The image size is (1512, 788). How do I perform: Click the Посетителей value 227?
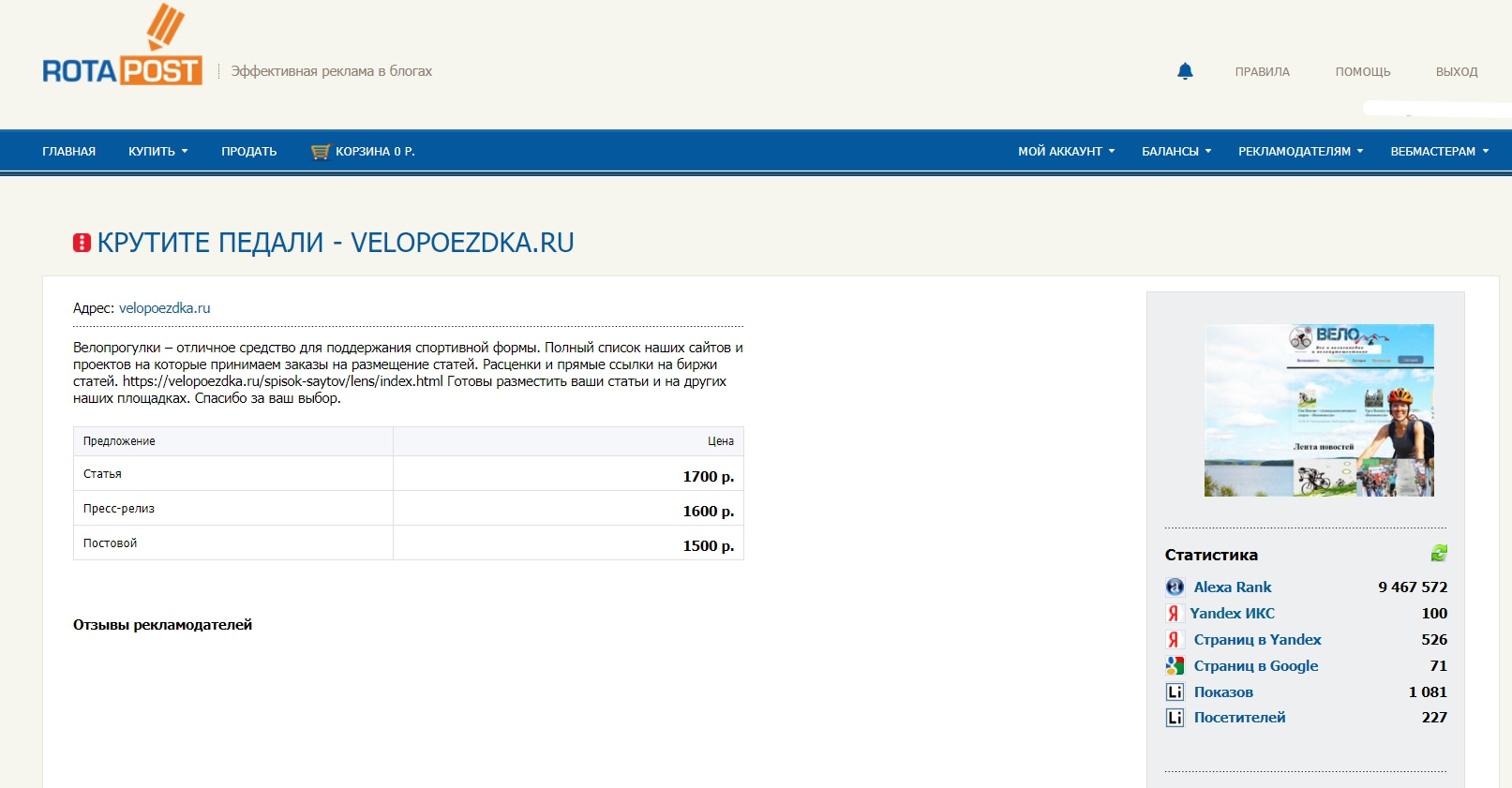tap(1434, 718)
